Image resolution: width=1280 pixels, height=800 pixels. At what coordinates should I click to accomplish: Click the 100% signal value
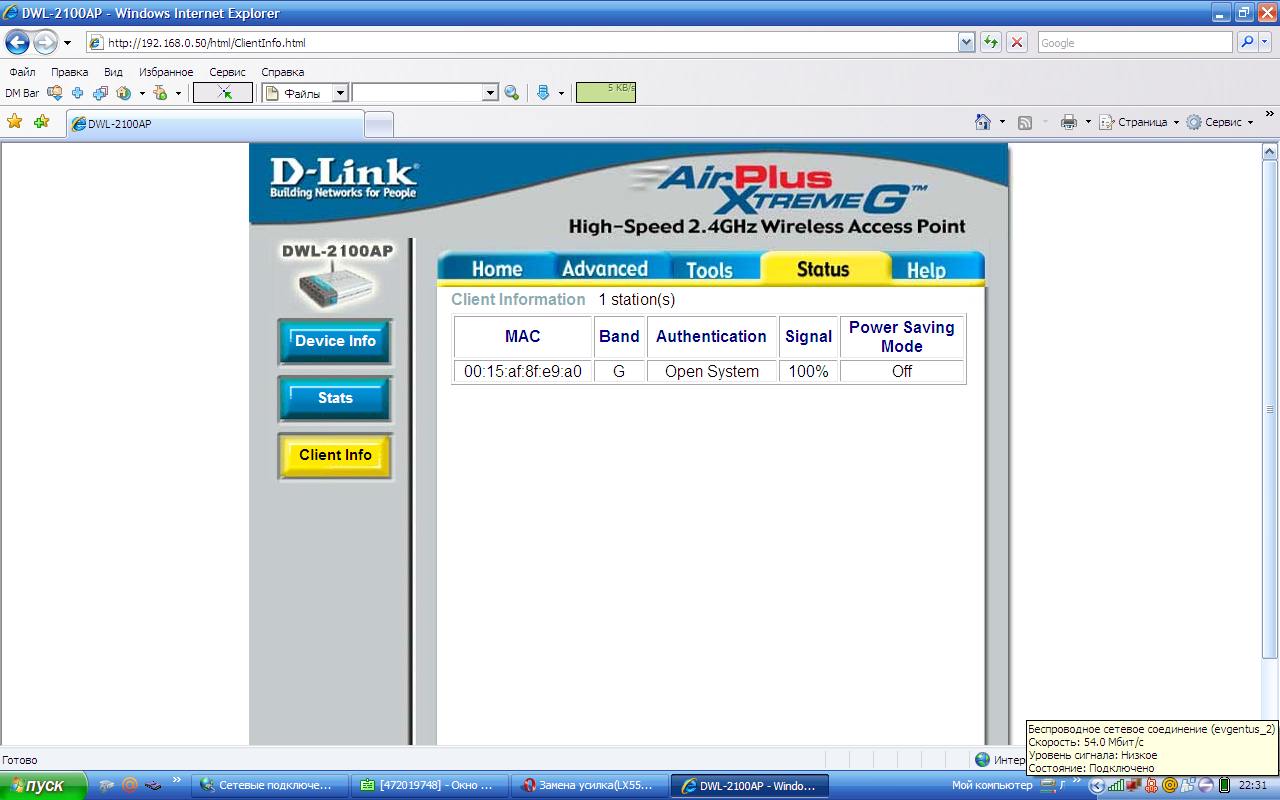808,371
